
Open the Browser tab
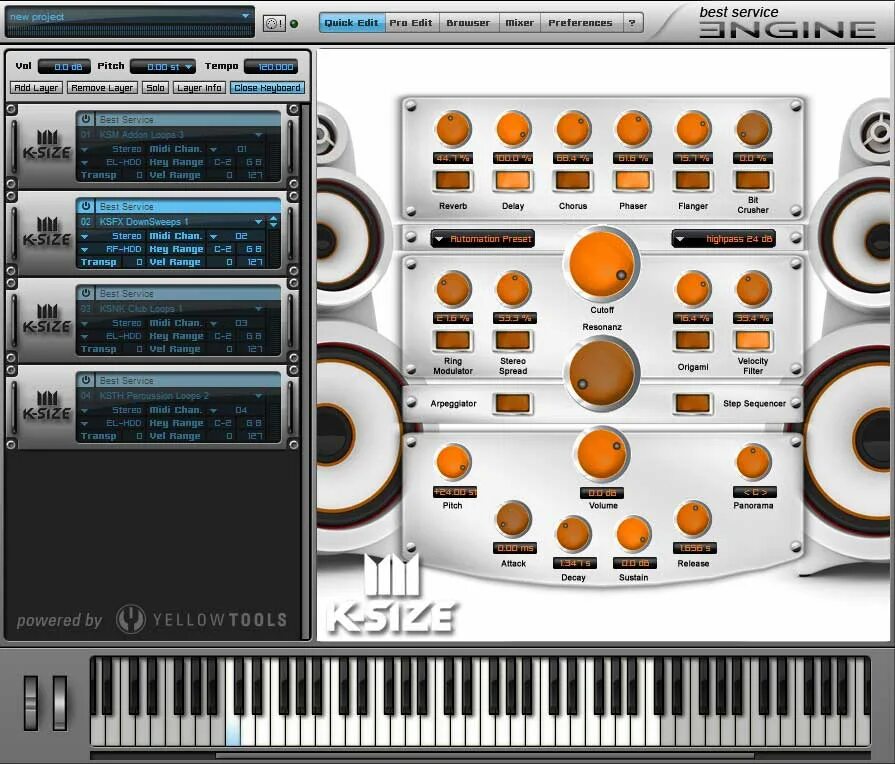tap(468, 23)
